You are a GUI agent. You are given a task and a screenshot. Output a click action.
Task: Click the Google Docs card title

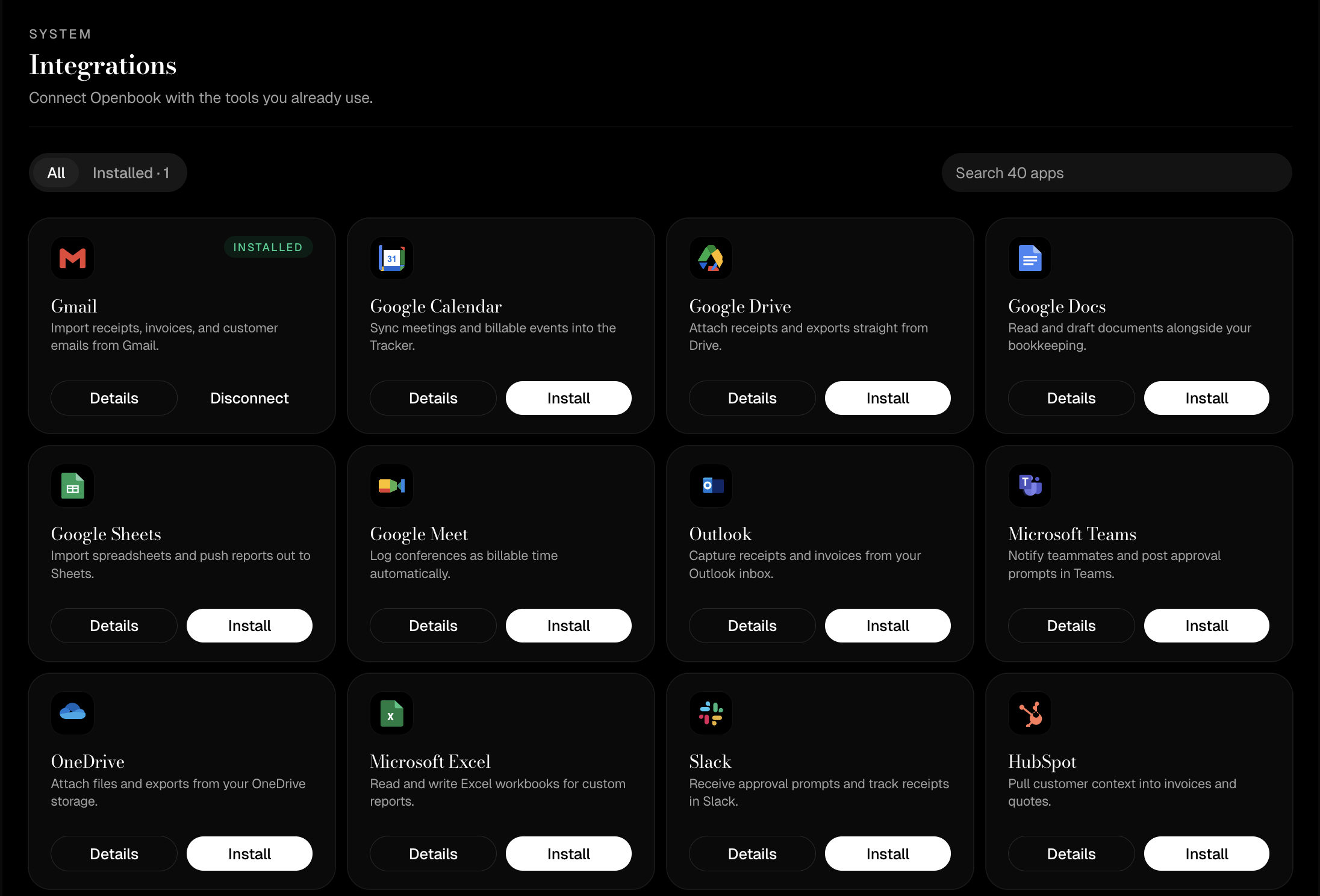point(1057,306)
